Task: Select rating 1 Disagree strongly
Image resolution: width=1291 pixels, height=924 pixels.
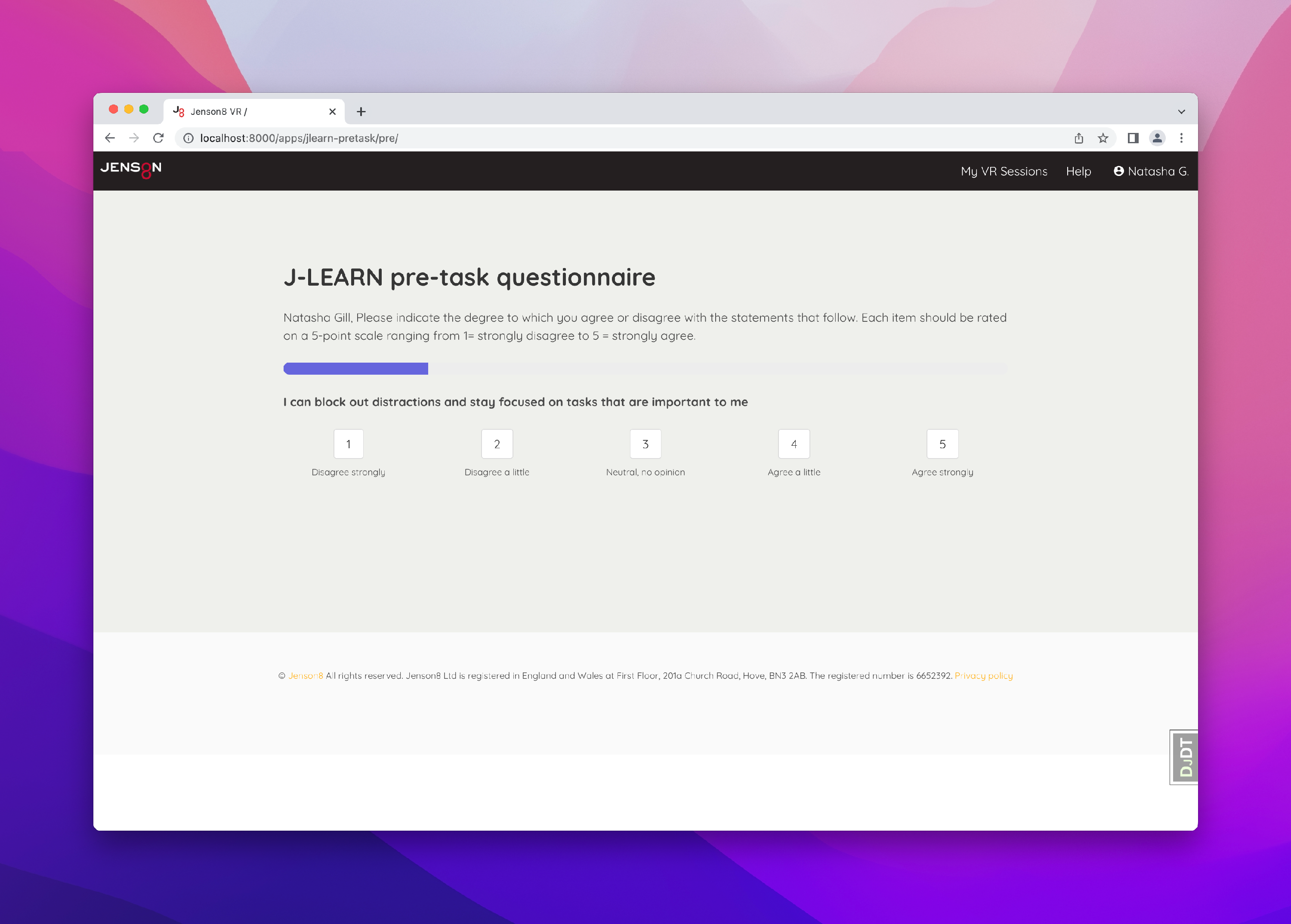Action: [349, 444]
